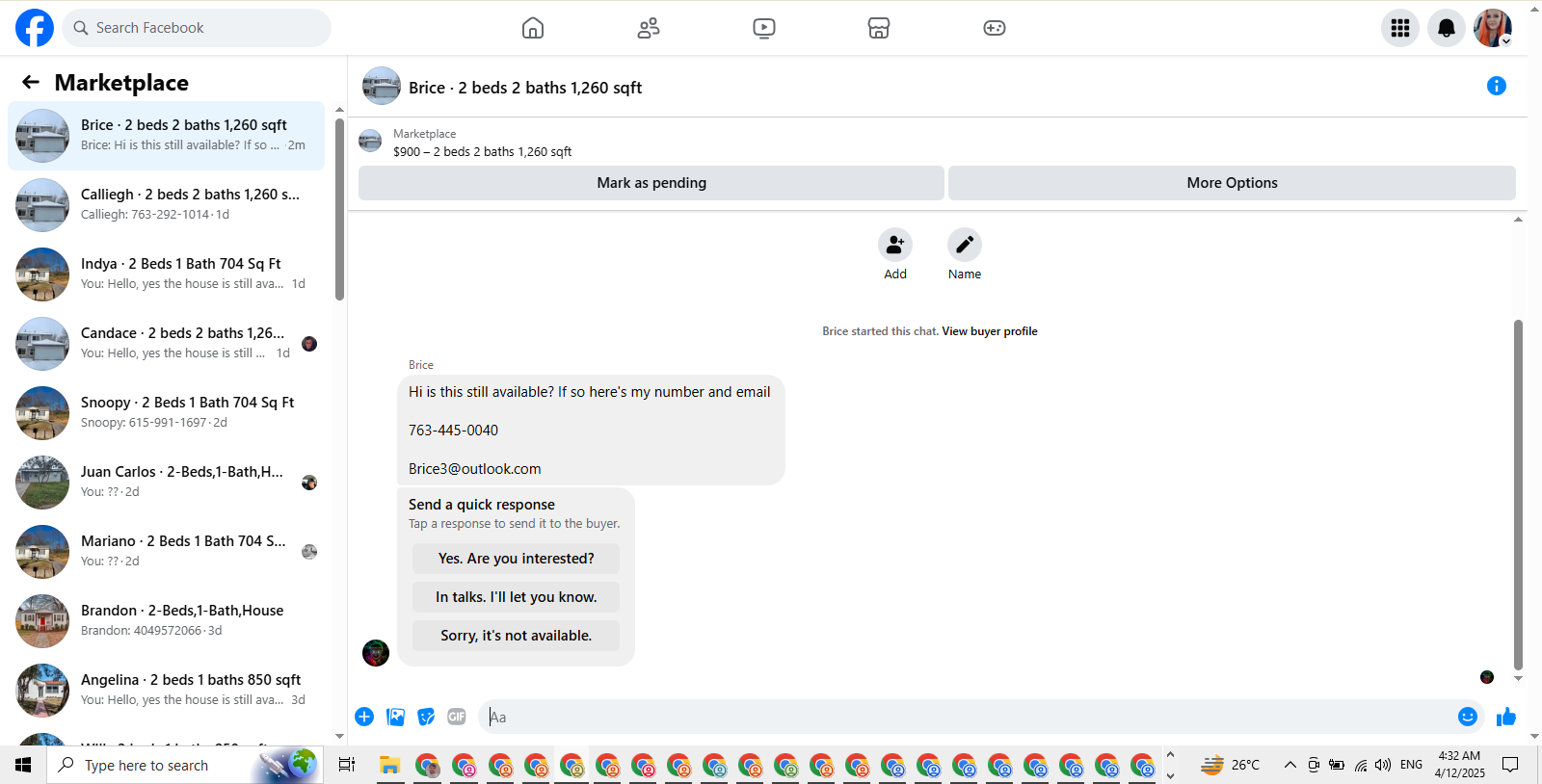This screenshot has height=784, width=1542.
Task: Click the email Brice3@outlook.com
Action: coord(475,469)
